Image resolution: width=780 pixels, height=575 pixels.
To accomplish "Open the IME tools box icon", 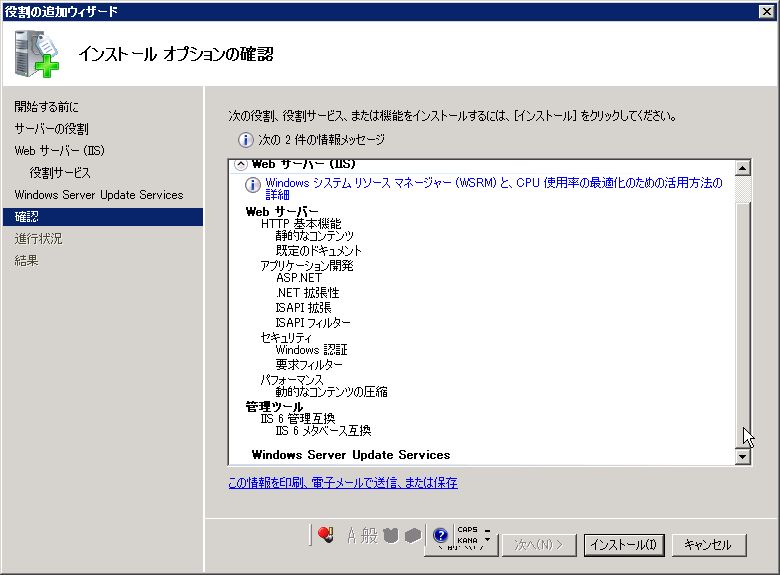I will coord(412,536).
